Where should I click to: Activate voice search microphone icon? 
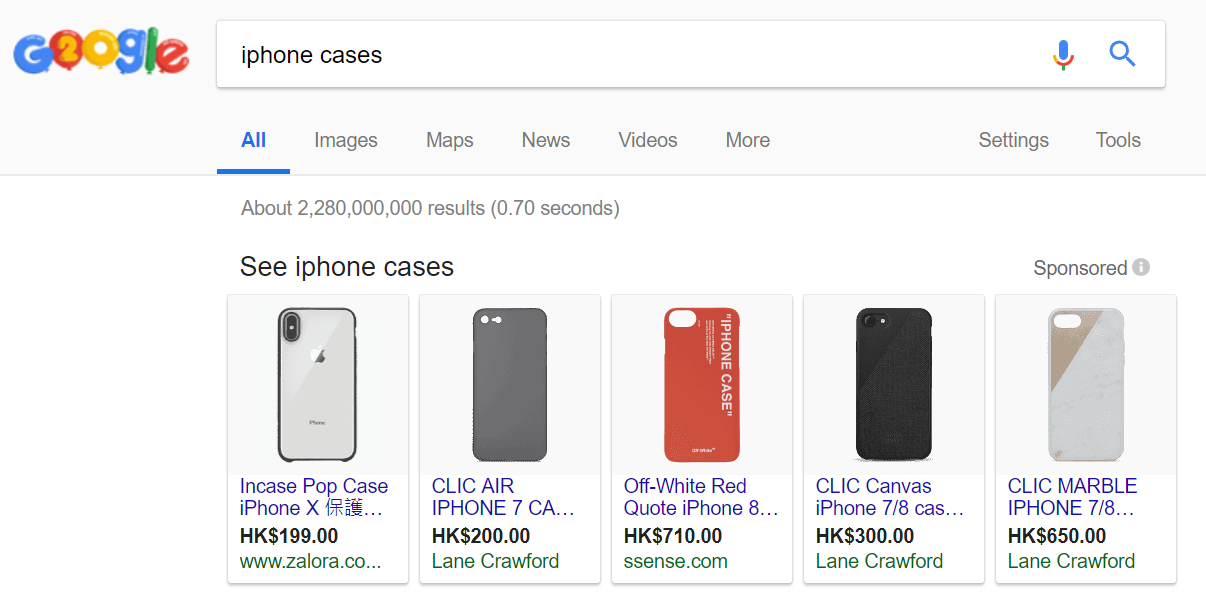1063,54
